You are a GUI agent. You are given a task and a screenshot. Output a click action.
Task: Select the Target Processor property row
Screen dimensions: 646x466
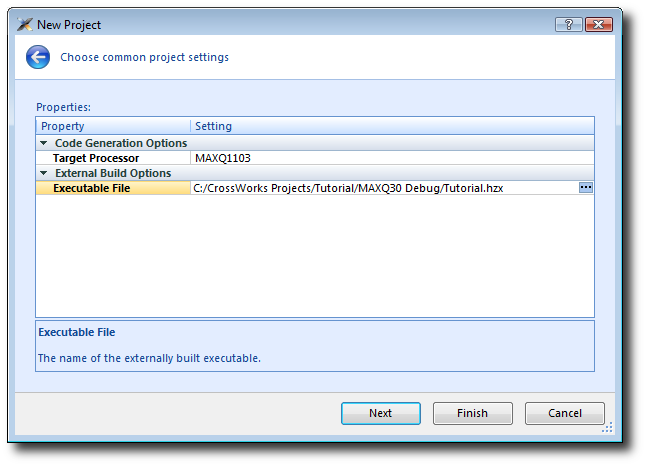coord(96,158)
